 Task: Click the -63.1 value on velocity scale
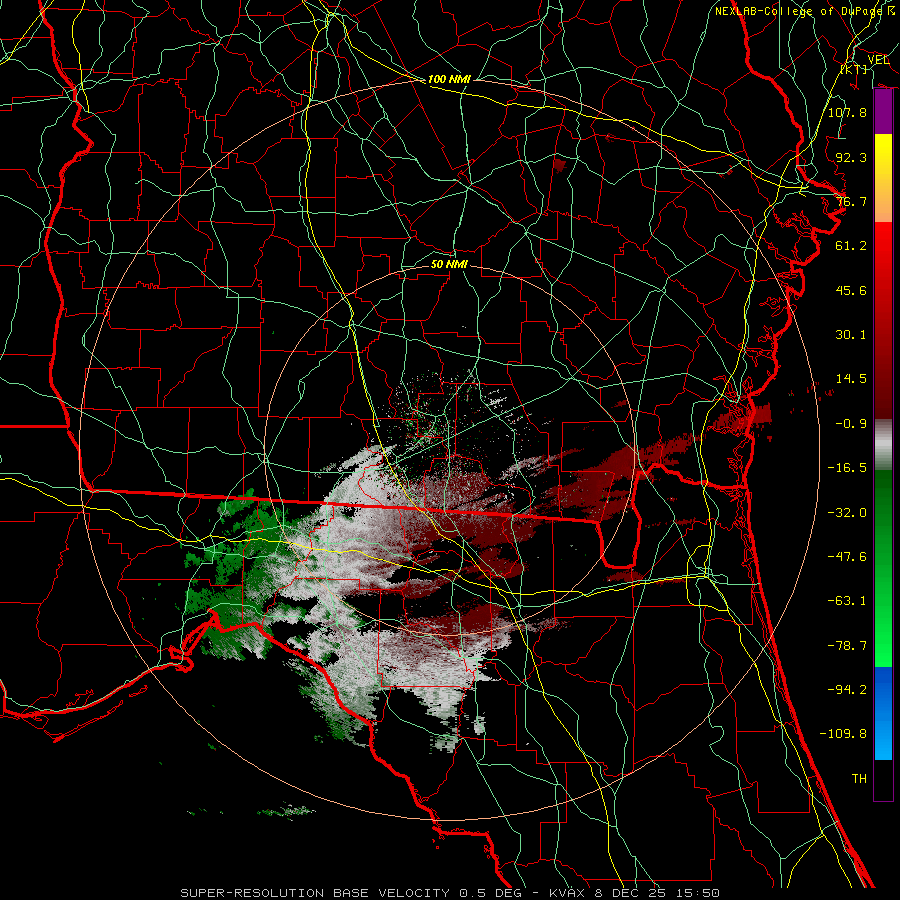[847, 601]
